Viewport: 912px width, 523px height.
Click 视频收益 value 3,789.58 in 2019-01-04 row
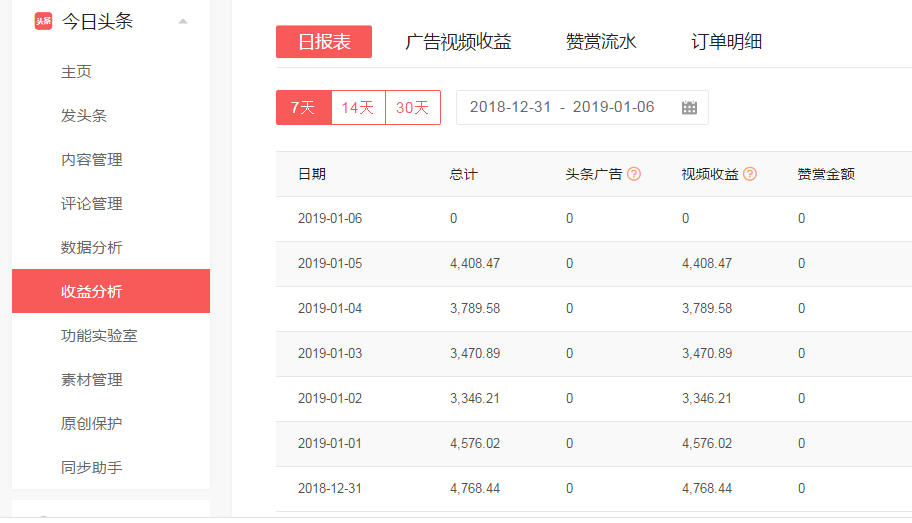(x=707, y=308)
